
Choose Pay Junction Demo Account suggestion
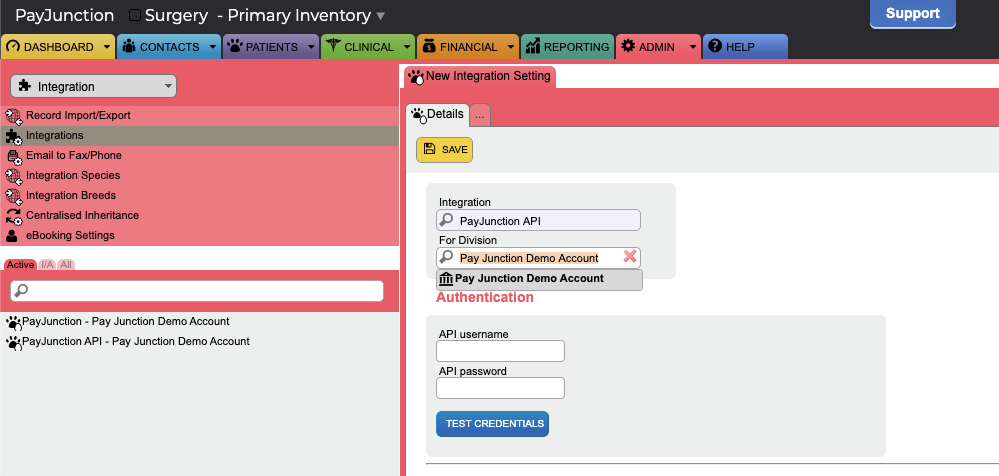(540, 279)
